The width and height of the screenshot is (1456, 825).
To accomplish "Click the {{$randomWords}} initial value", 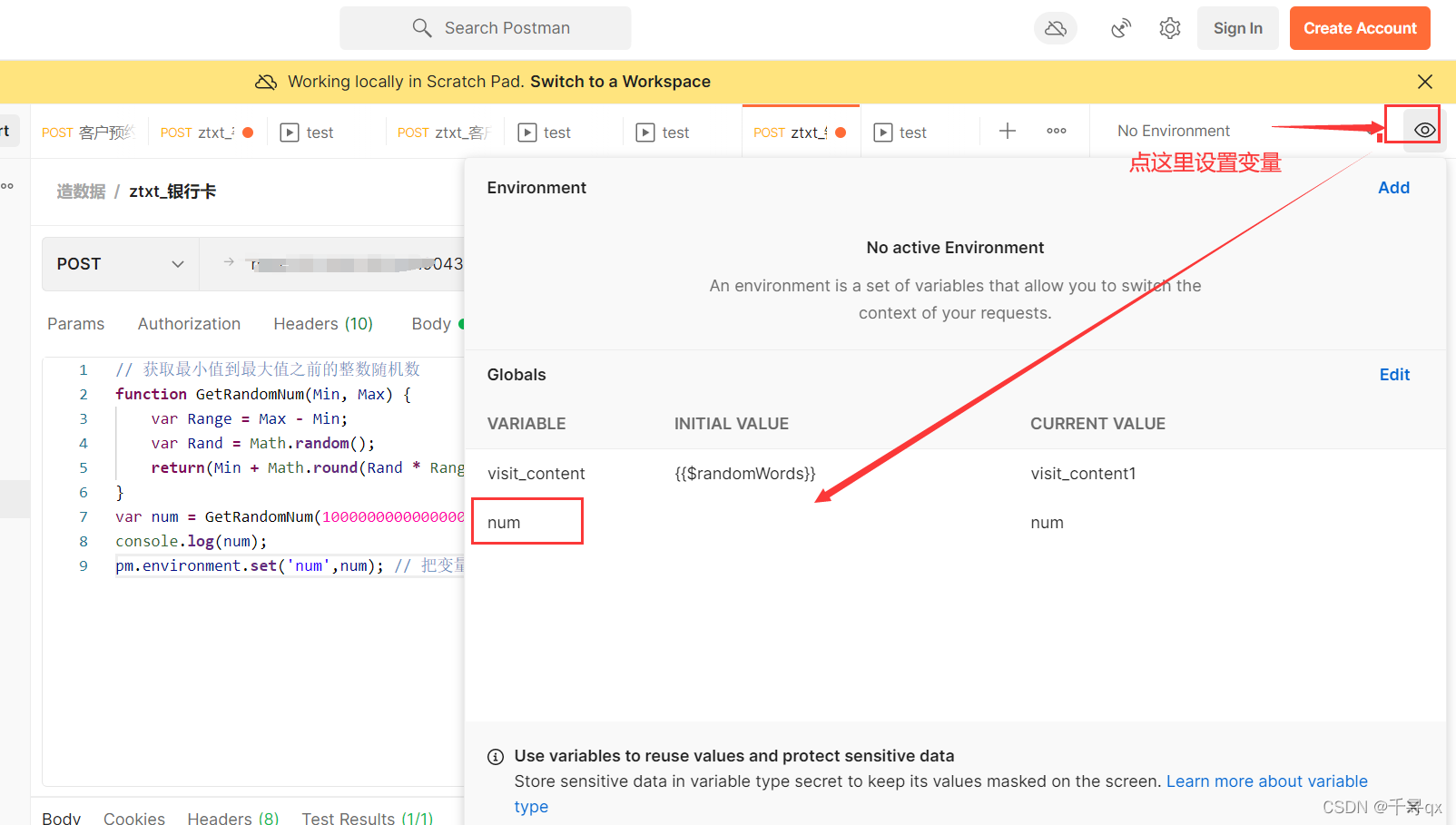I will (745, 474).
